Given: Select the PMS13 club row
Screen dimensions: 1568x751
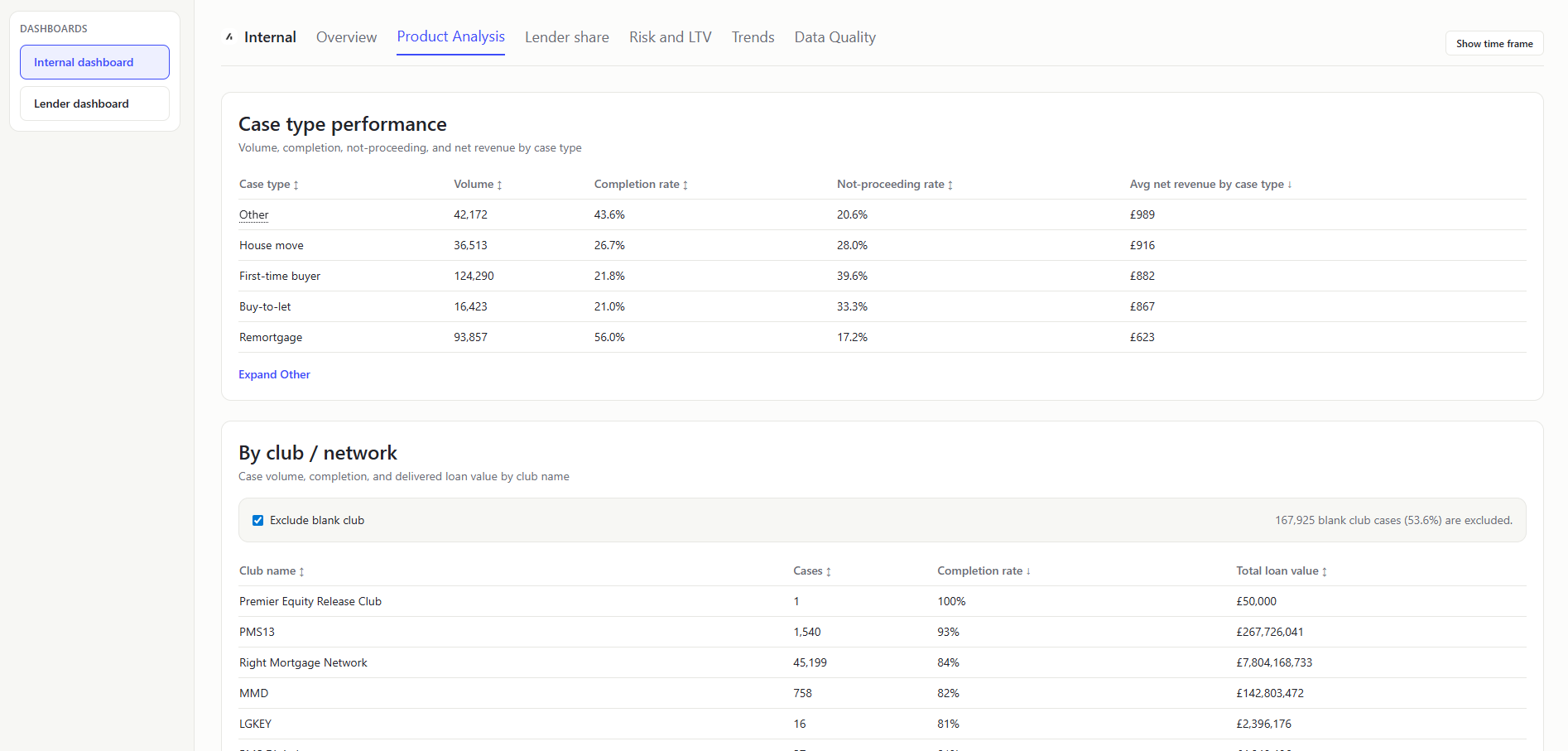Looking at the screenshot, I should pos(257,632).
